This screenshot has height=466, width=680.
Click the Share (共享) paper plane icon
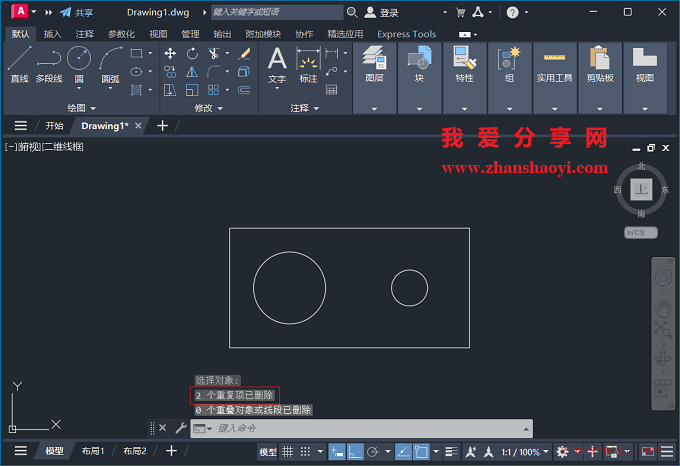[65, 12]
